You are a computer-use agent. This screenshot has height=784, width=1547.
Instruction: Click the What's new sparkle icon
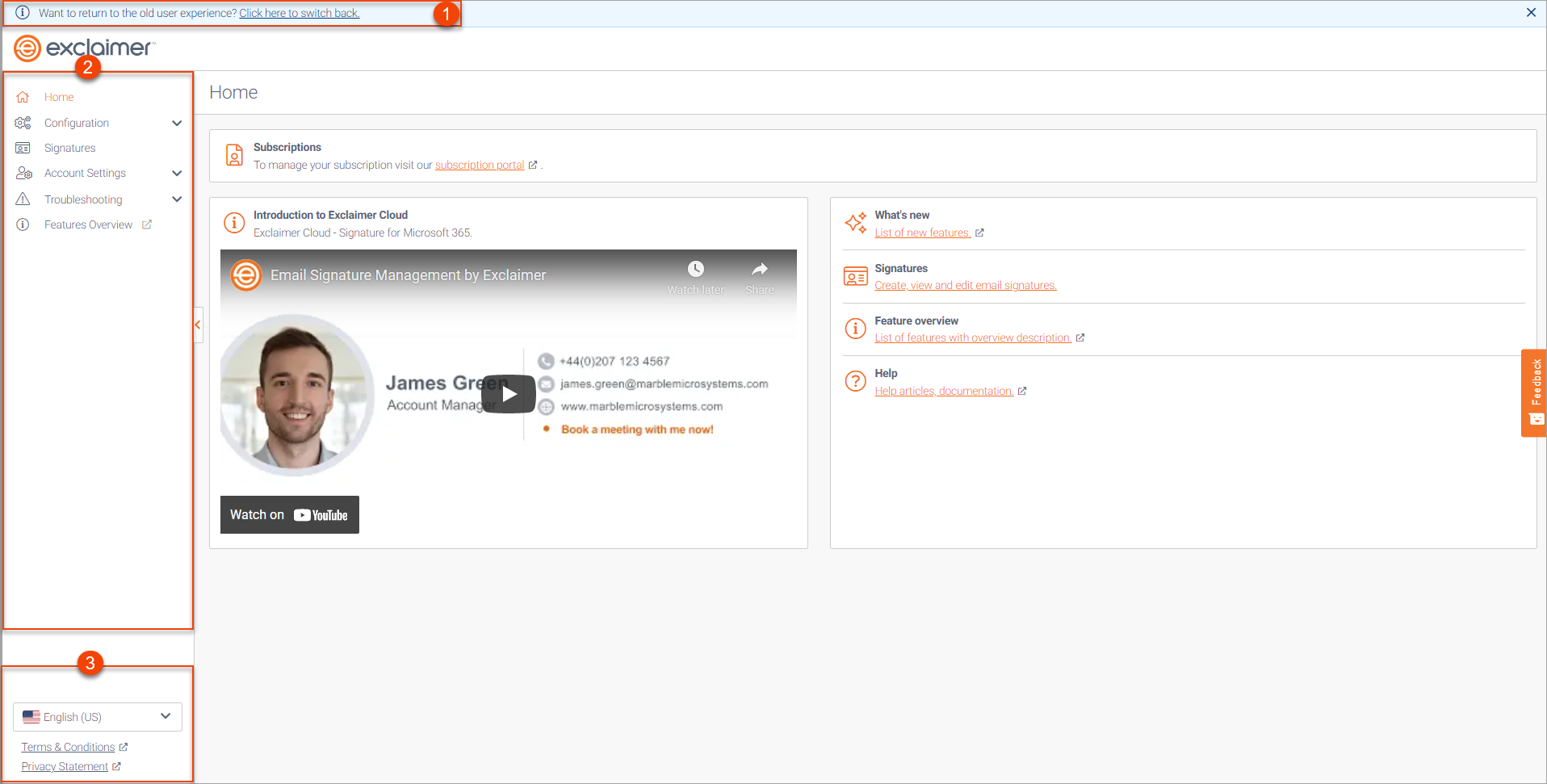[855, 223]
